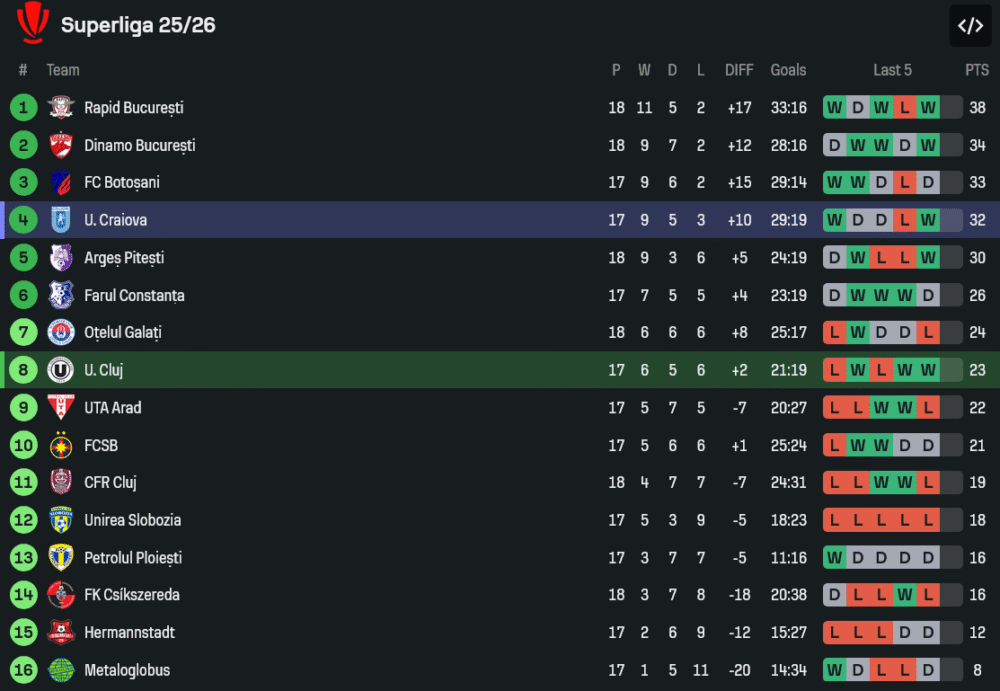This screenshot has width=1000, height=691.
Task: Click the embed code icon button
Action: [x=970, y=26]
